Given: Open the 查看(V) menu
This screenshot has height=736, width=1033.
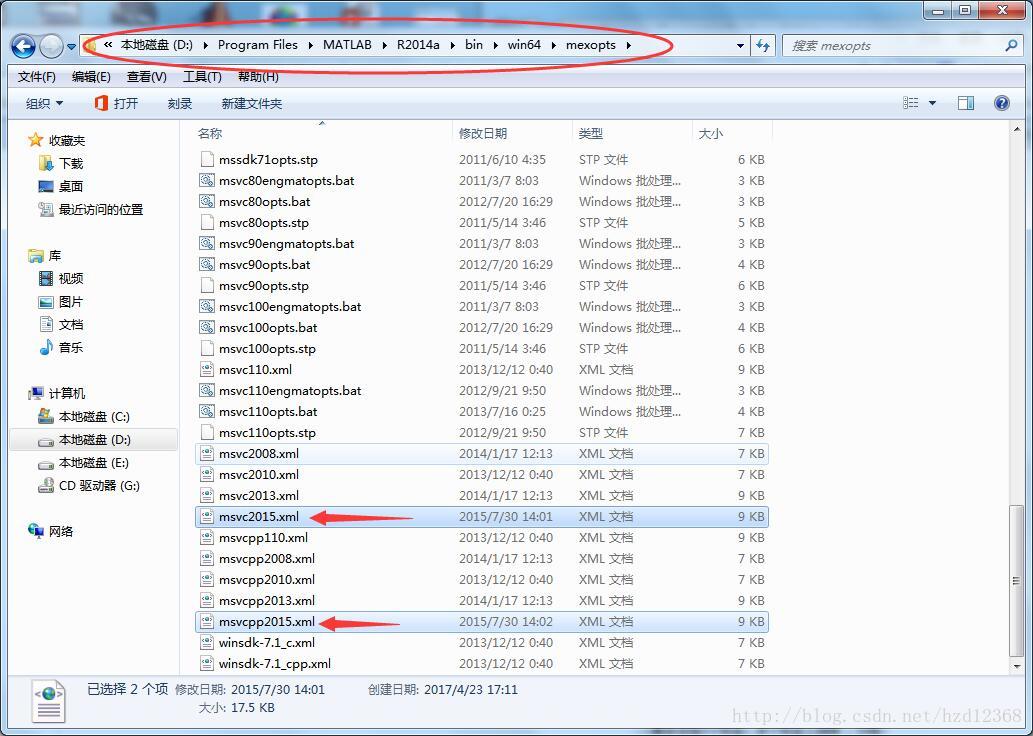Looking at the screenshot, I should [x=146, y=76].
